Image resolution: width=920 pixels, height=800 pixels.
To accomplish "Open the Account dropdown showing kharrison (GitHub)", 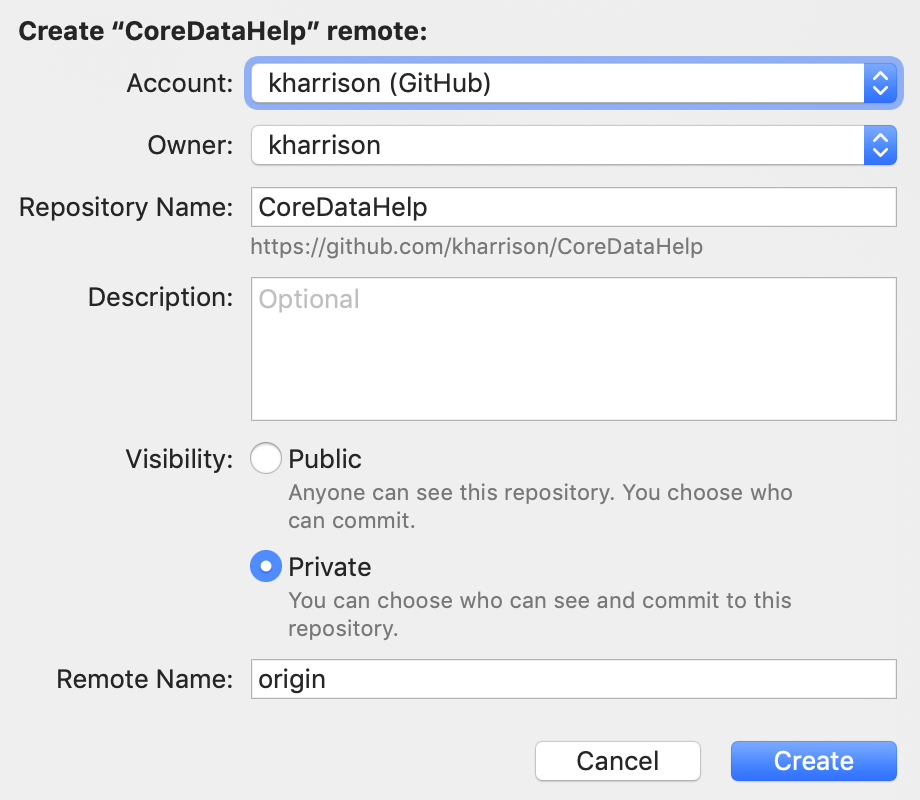I will (556, 84).
